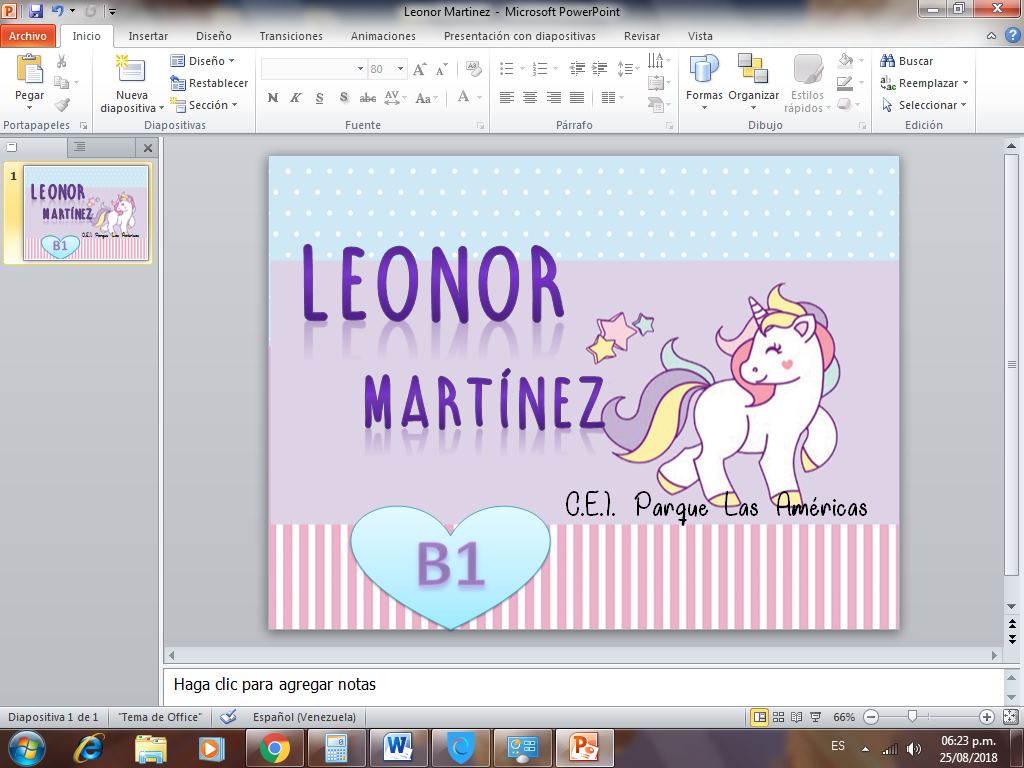The width and height of the screenshot is (1024, 768).
Task: Click Español (Venezuela) language indicator
Action: coord(304,717)
